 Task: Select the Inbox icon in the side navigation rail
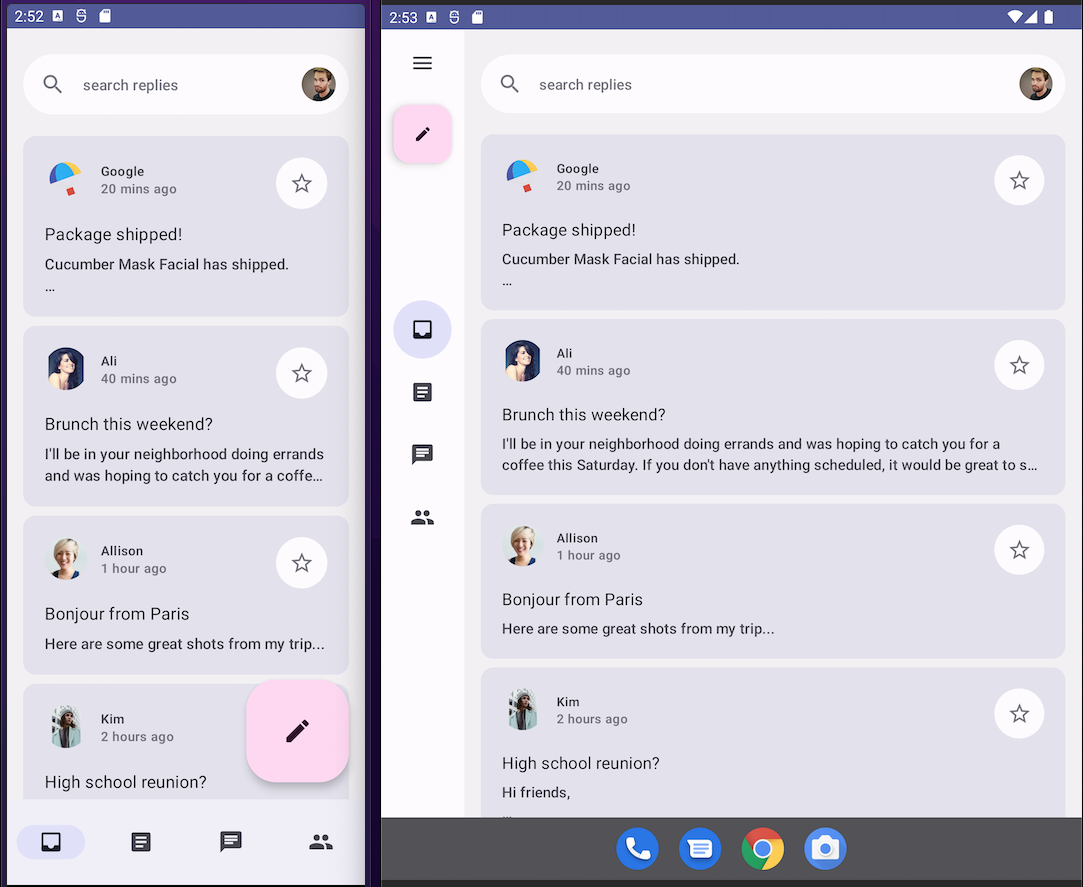click(422, 330)
